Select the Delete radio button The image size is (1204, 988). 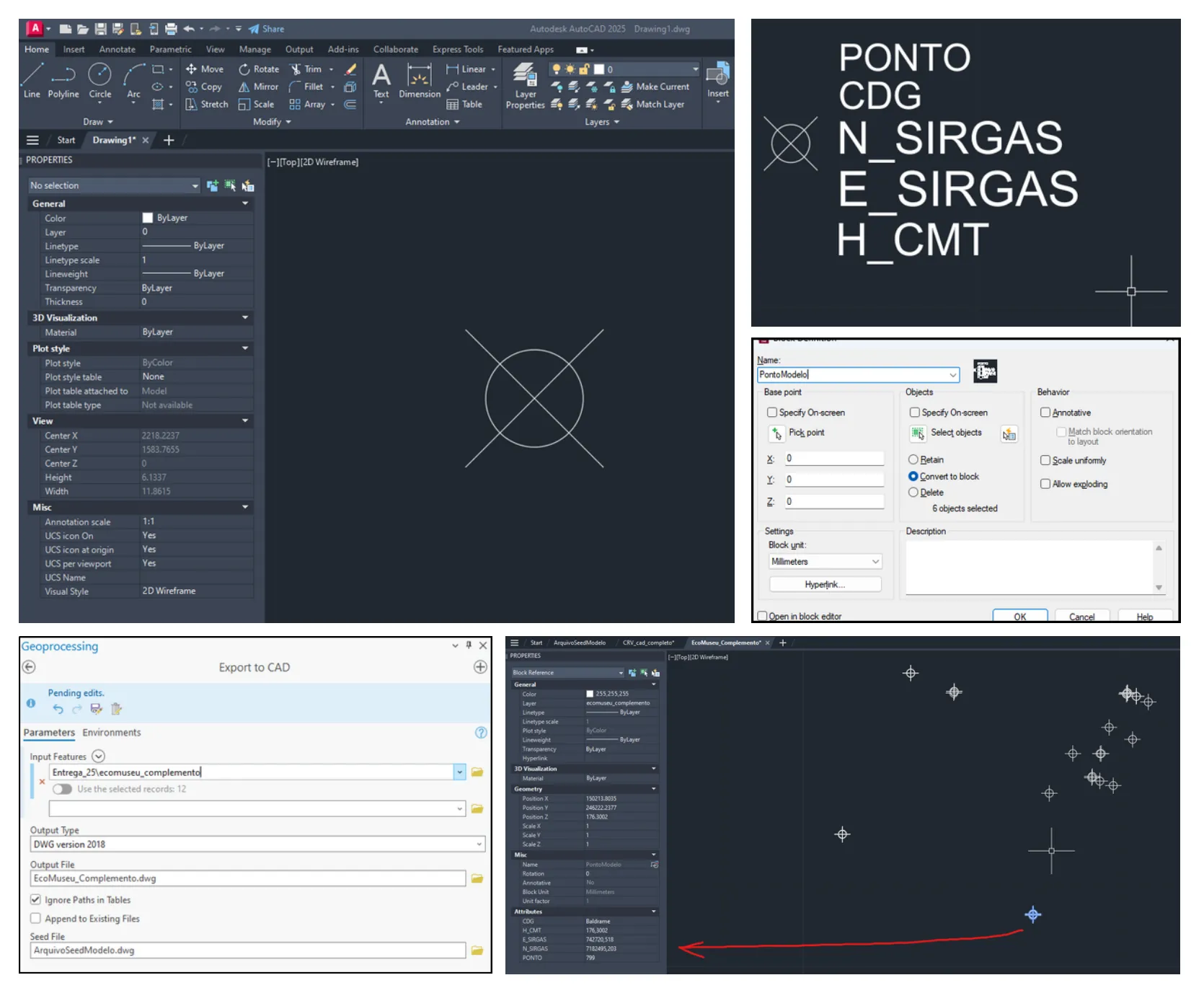(913, 492)
